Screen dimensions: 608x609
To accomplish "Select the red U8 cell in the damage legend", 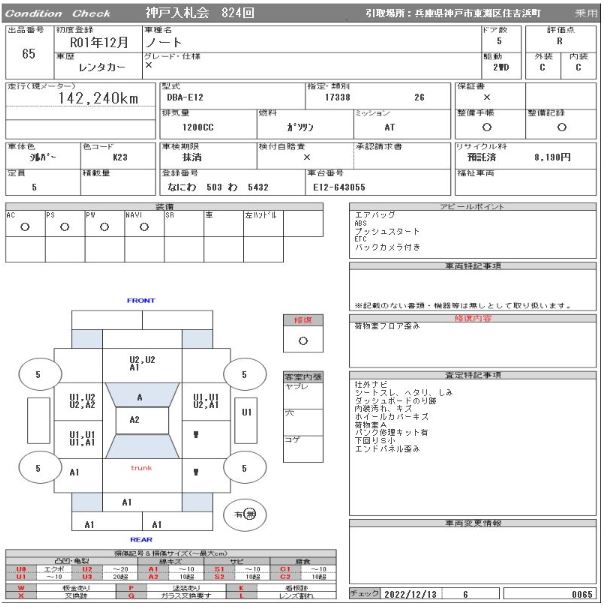I will click(20, 569).
